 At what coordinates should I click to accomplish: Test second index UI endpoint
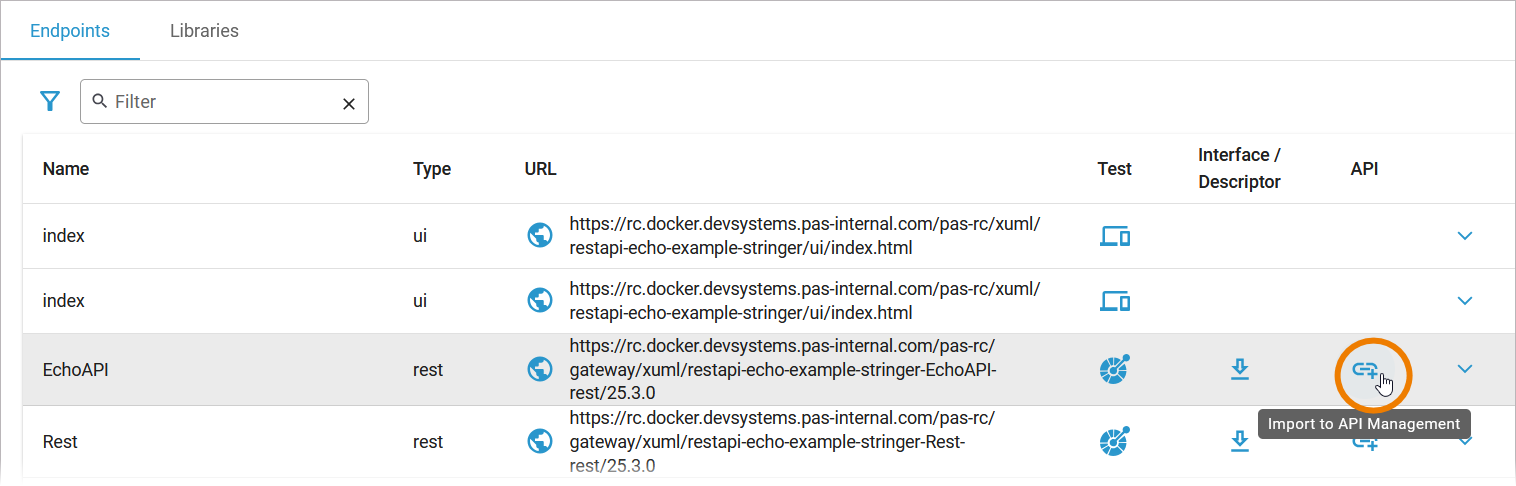pos(1115,300)
